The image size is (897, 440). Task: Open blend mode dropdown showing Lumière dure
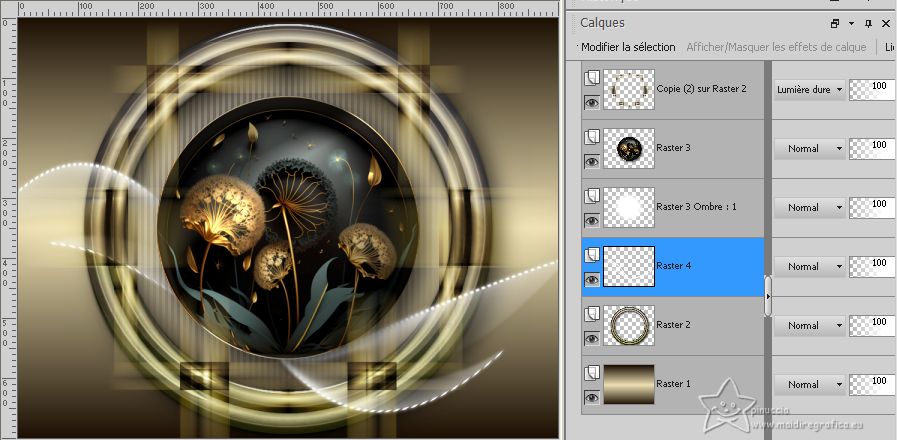809,90
